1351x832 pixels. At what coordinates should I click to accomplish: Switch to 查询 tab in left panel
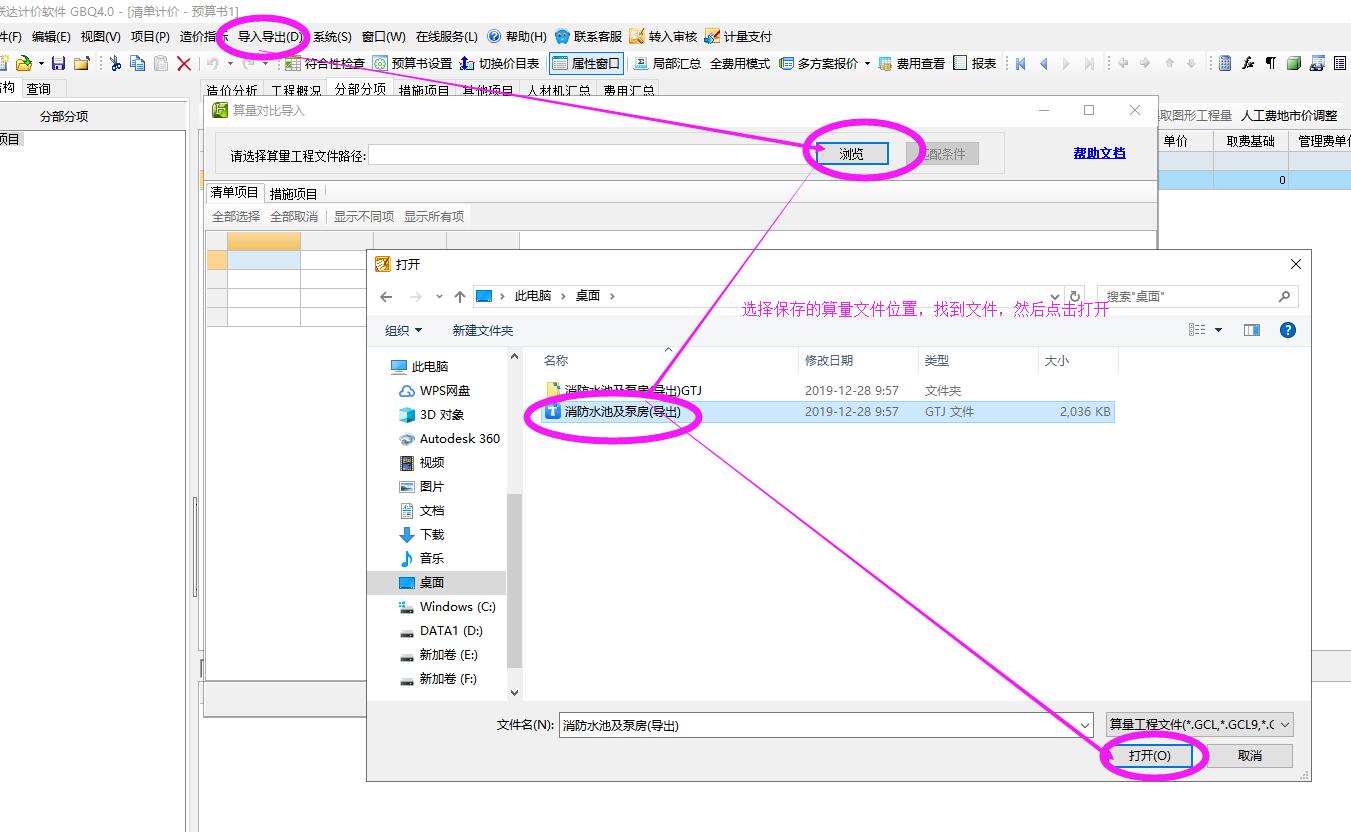[x=38, y=89]
